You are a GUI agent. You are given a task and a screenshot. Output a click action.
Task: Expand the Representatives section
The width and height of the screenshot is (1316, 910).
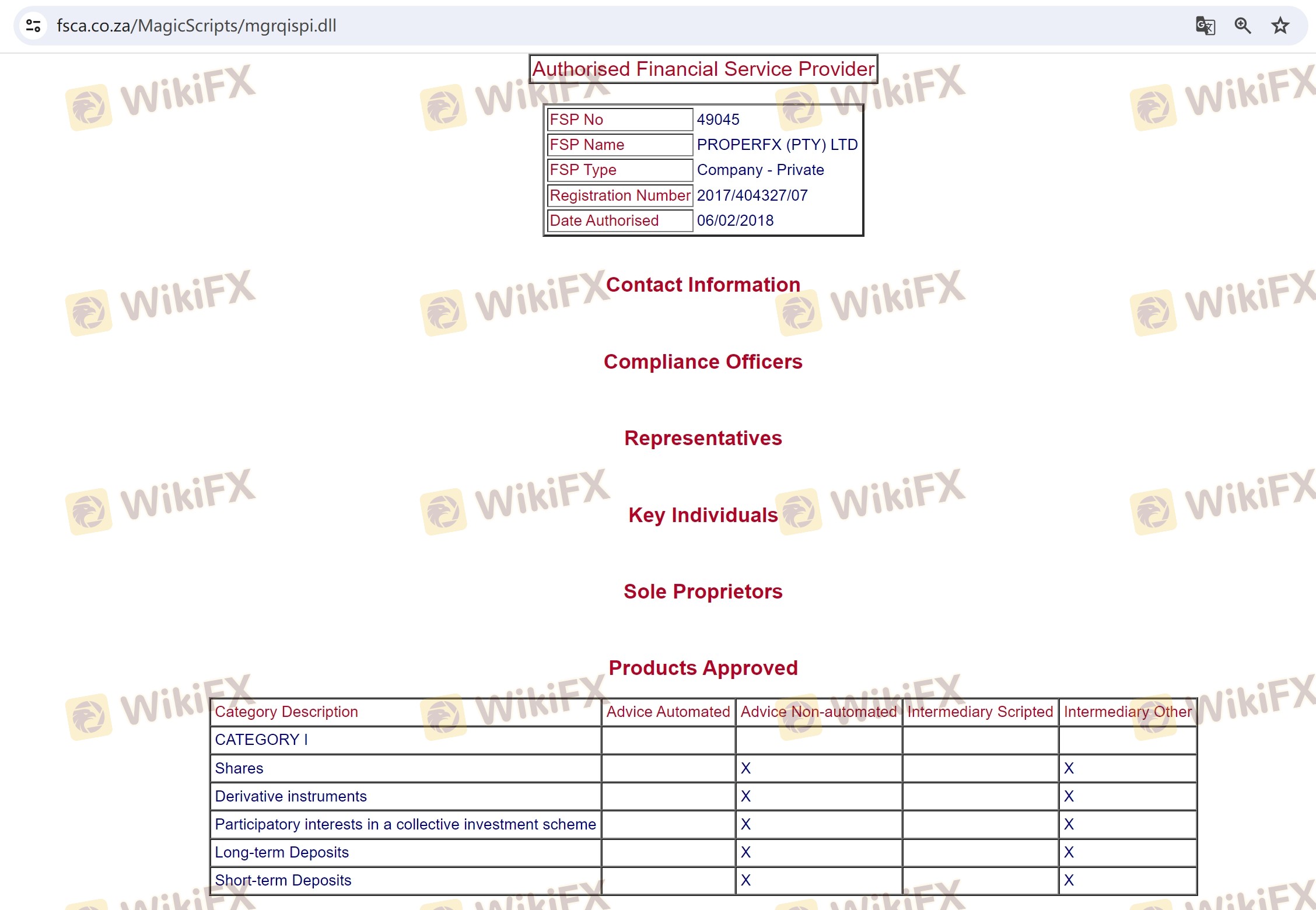click(703, 438)
